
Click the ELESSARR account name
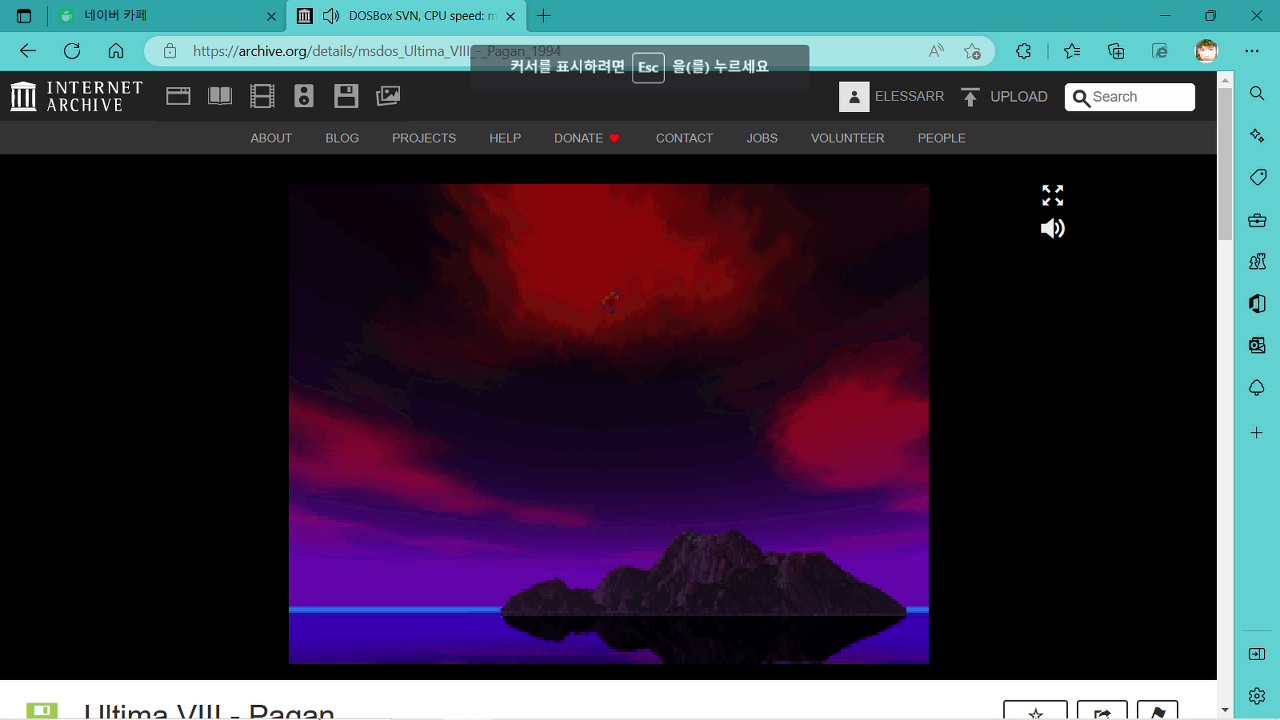909,97
